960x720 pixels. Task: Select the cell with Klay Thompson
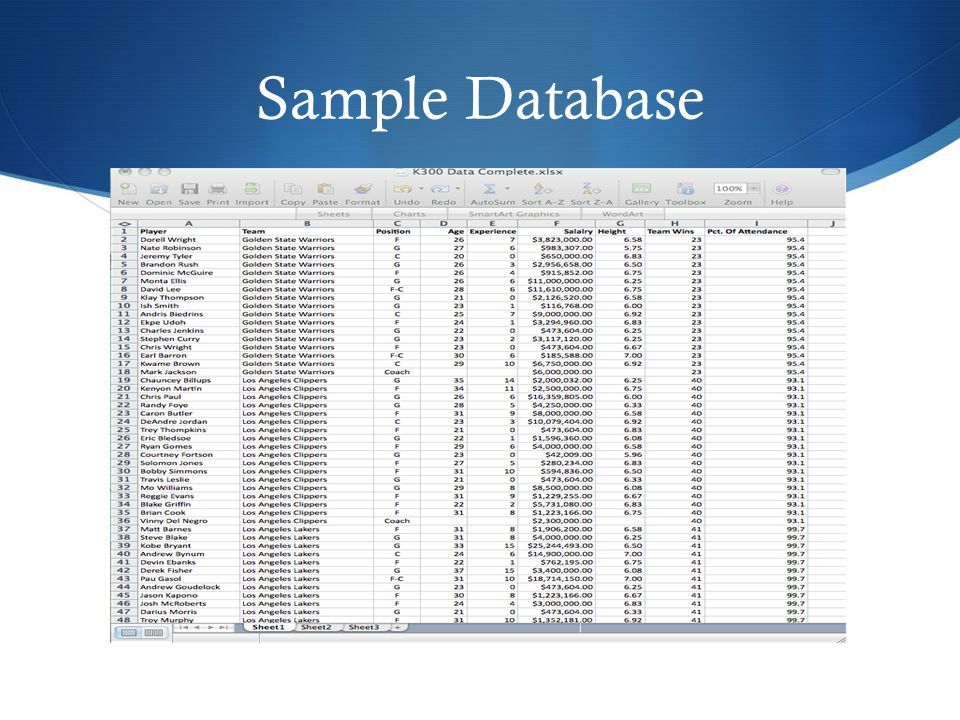click(x=189, y=298)
